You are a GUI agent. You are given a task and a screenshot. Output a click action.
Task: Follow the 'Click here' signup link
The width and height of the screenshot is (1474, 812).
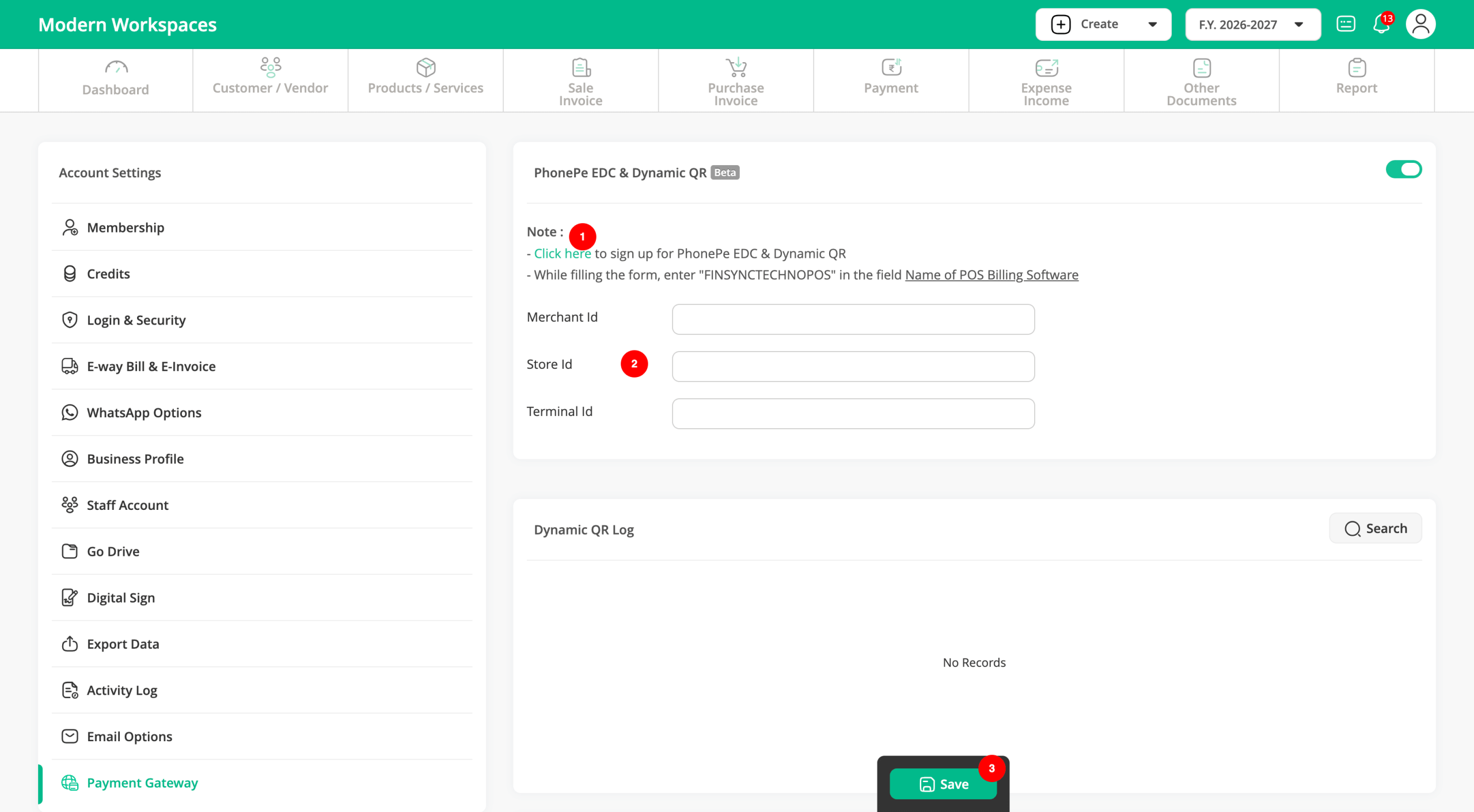pyautogui.click(x=562, y=253)
